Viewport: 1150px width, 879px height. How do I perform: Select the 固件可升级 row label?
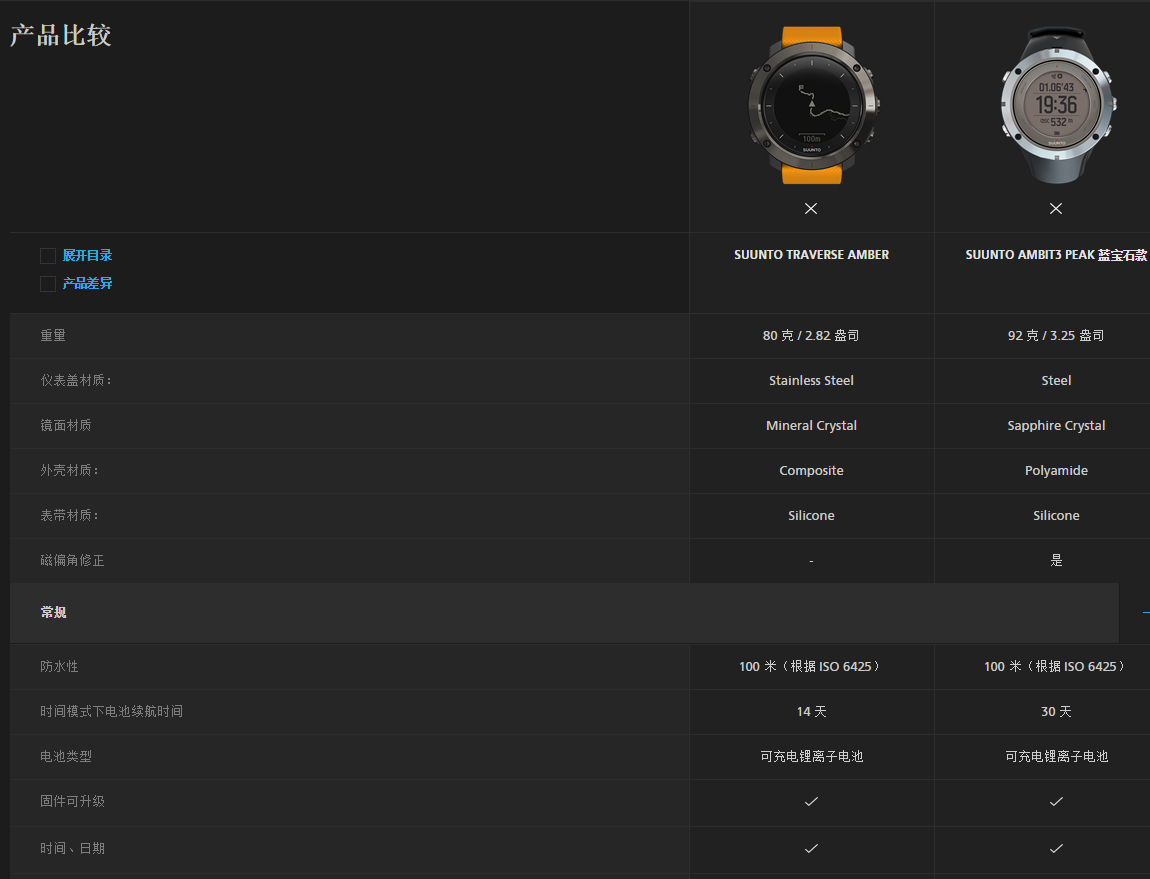point(73,801)
